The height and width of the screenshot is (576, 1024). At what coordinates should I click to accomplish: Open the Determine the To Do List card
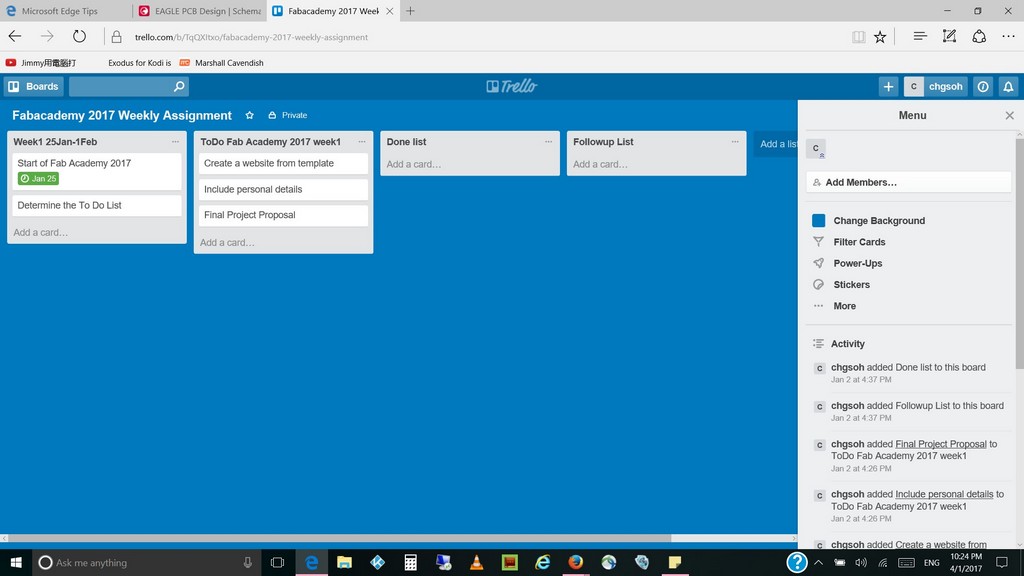(x=97, y=205)
